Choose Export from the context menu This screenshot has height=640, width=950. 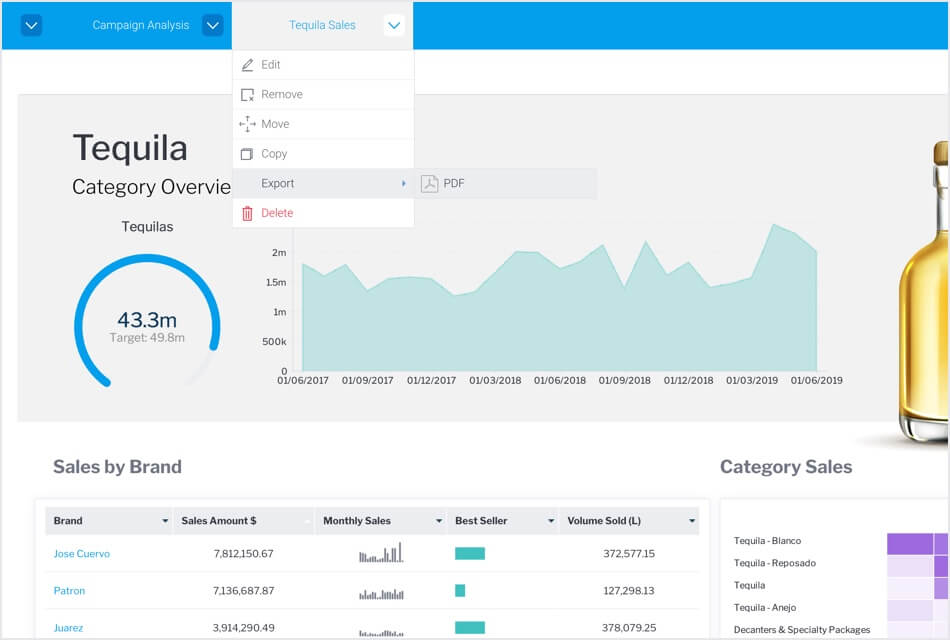point(278,184)
